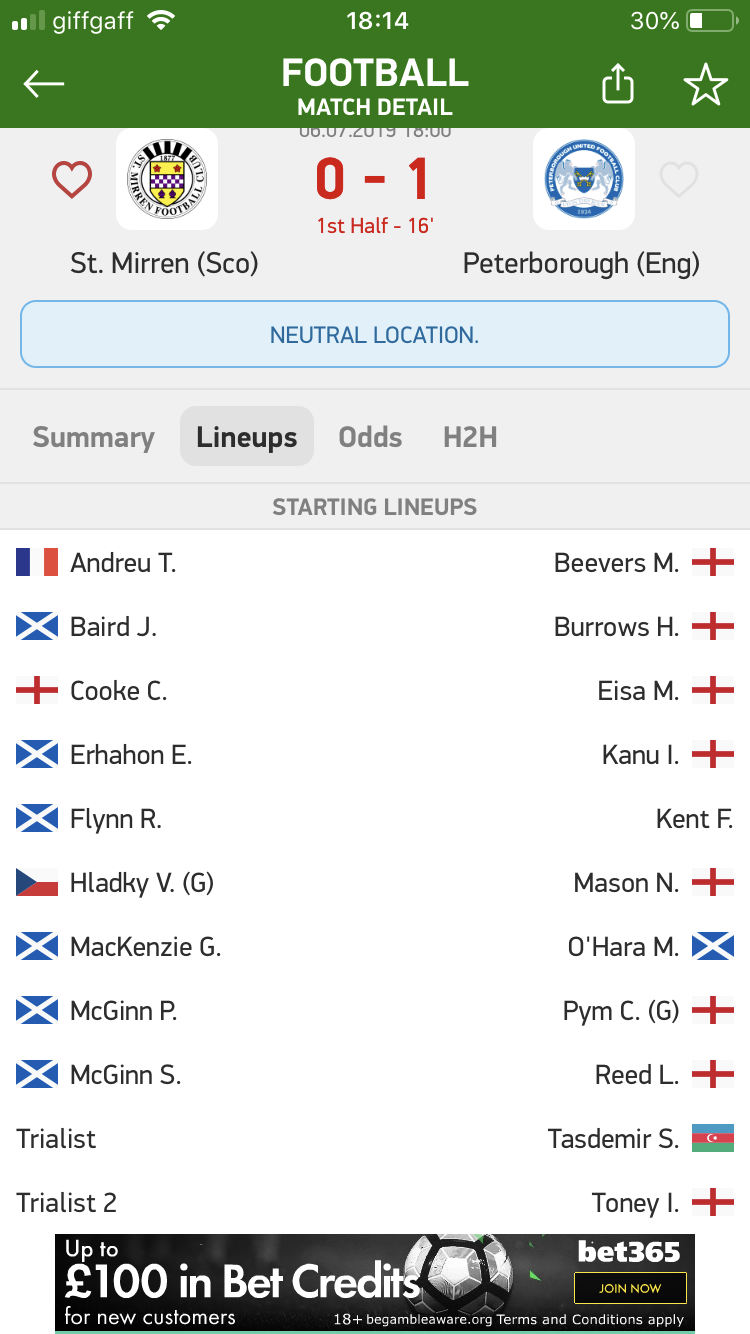This screenshot has width=750, height=1334.
Task: Open goalkeeper Hladky V. profile
Action: pyautogui.click(x=142, y=882)
